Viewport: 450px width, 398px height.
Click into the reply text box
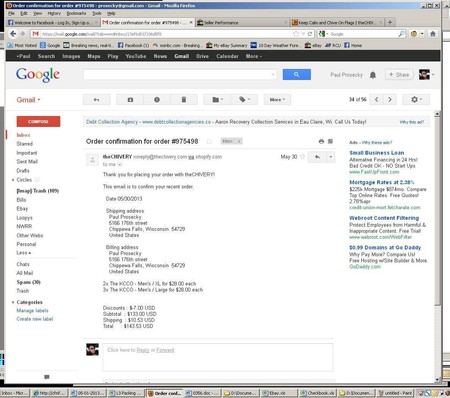click(x=218, y=357)
